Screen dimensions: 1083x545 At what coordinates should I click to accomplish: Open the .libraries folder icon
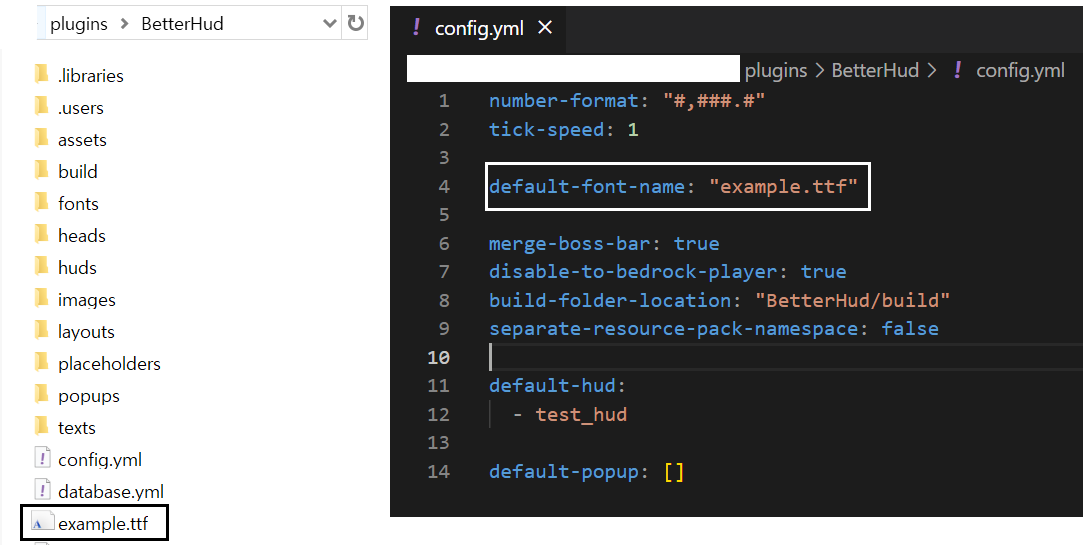tap(41, 74)
